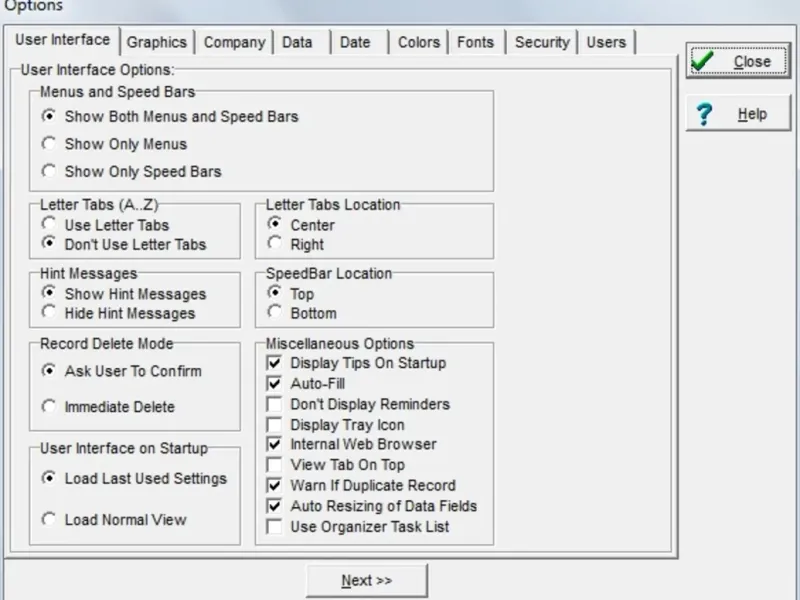Image resolution: width=800 pixels, height=600 pixels.
Task: Switch to the Fonts tab
Action: pyautogui.click(x=476, y=42)
